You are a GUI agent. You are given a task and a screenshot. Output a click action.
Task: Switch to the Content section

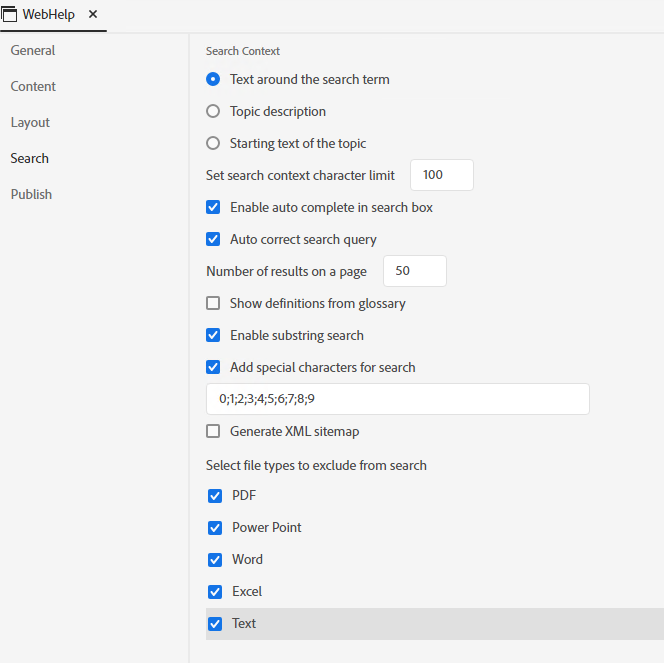33,87
